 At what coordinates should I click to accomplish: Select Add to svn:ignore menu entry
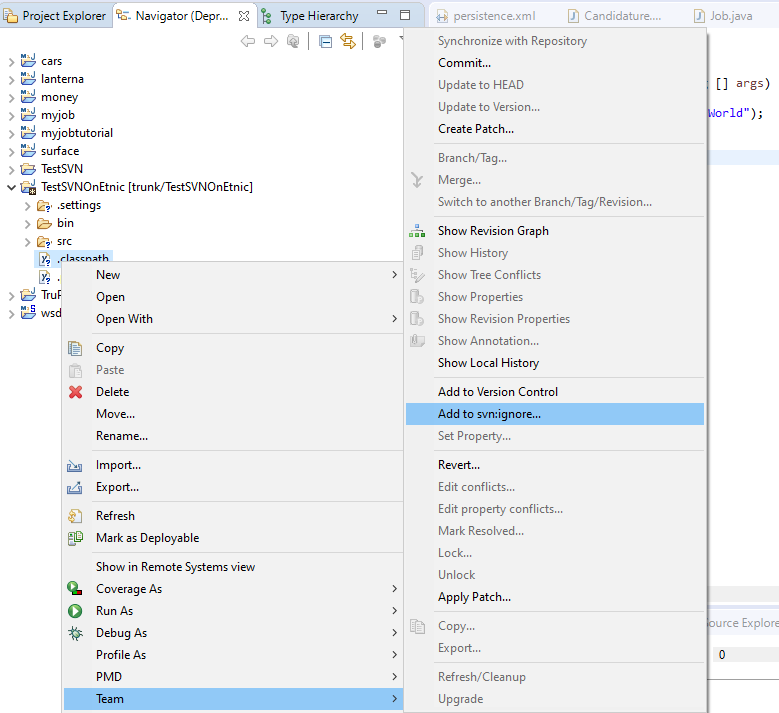(489, 414)
